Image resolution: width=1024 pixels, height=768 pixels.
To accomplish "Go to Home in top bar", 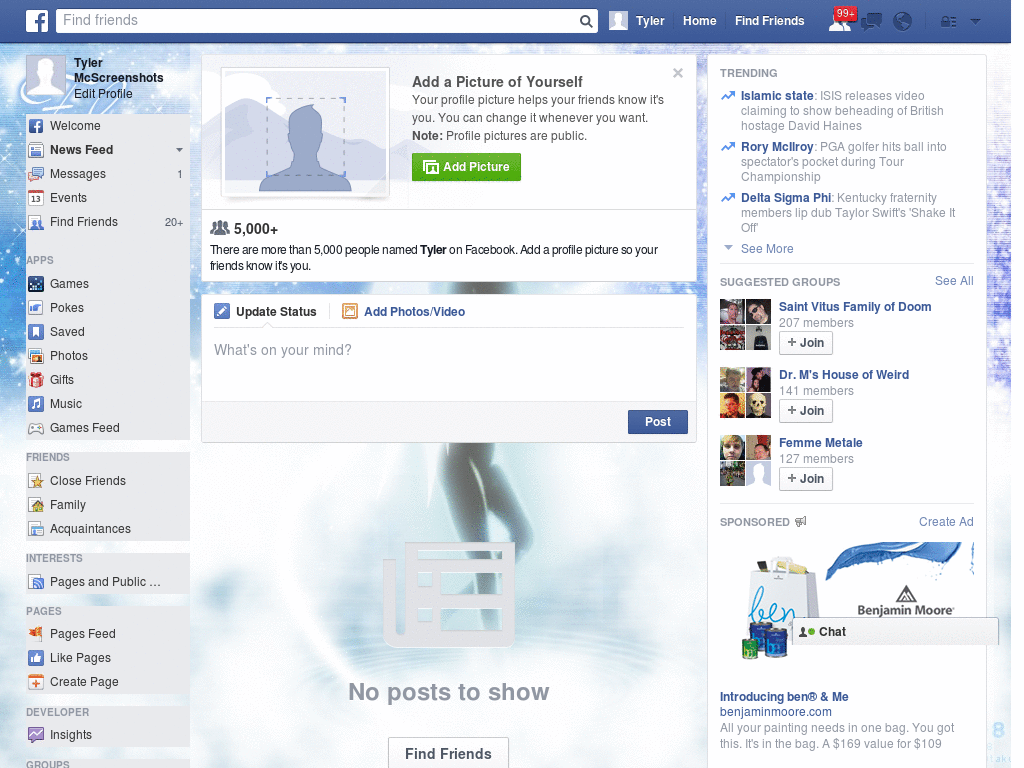I will coord(699,21).
